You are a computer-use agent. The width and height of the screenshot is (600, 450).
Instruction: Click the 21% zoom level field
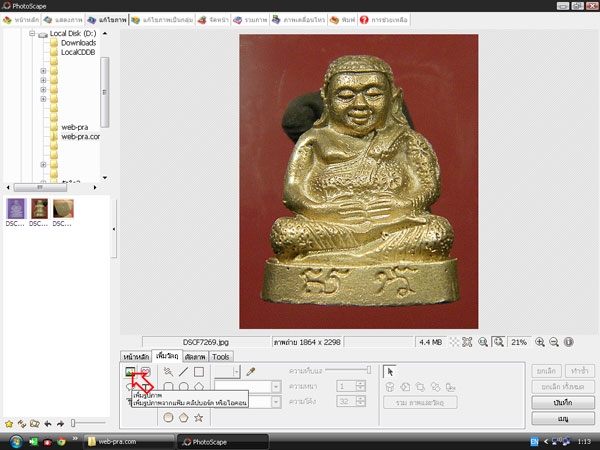(519, 342)
